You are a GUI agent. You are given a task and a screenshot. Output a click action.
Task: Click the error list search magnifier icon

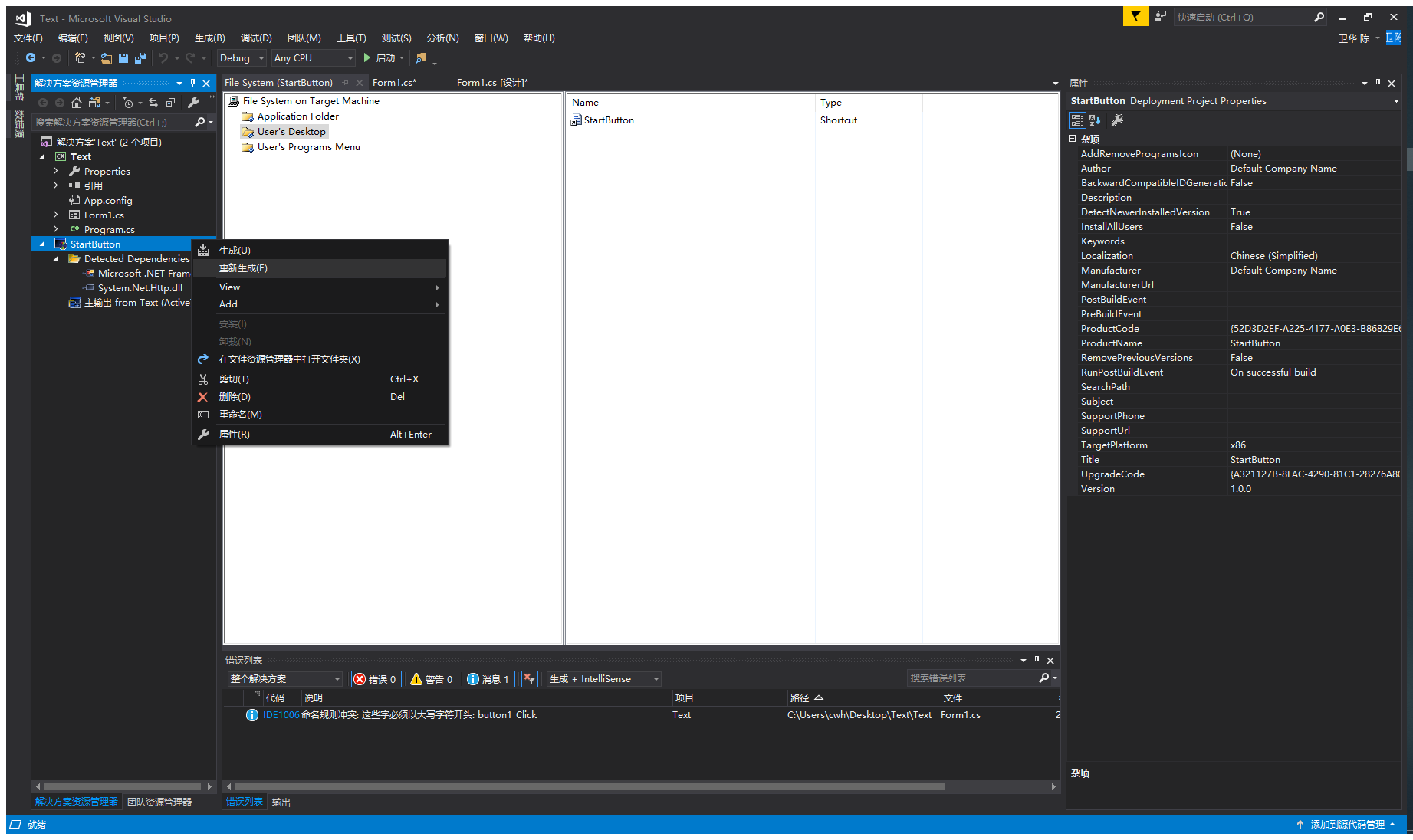tap(1043, 678)
